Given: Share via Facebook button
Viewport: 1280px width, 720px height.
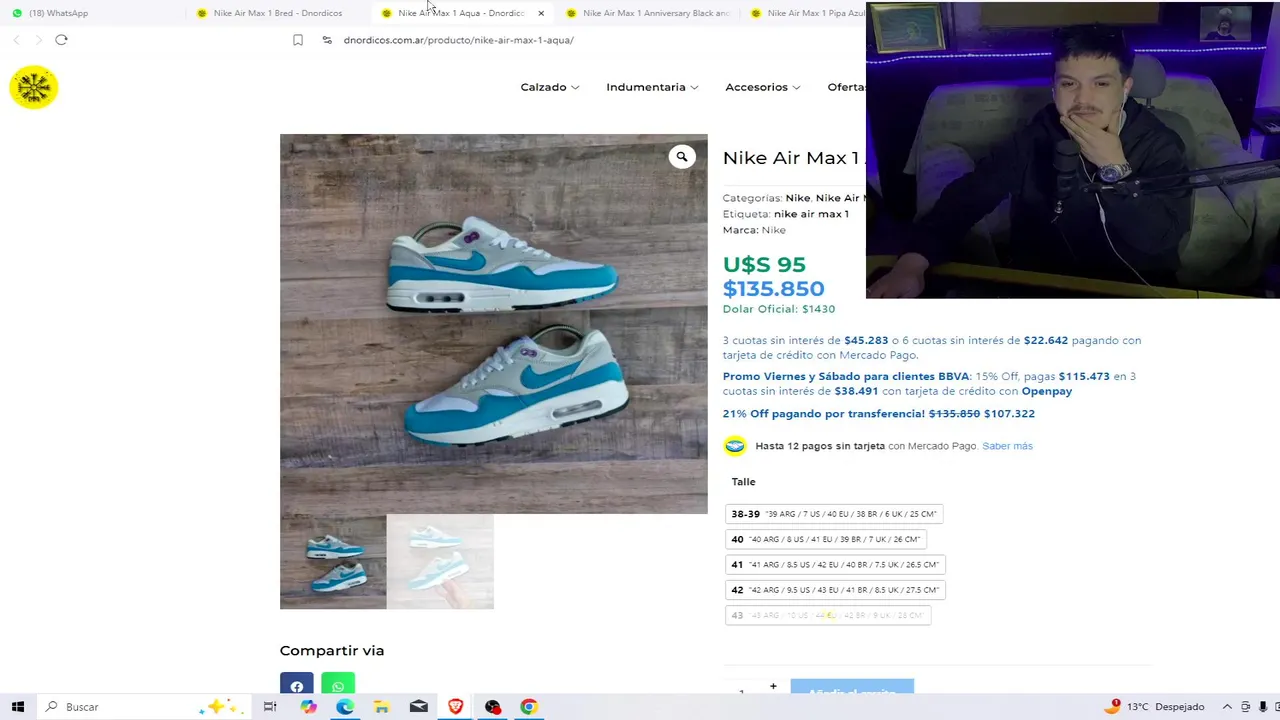Looking at the screenshot, I should [297, 684].
